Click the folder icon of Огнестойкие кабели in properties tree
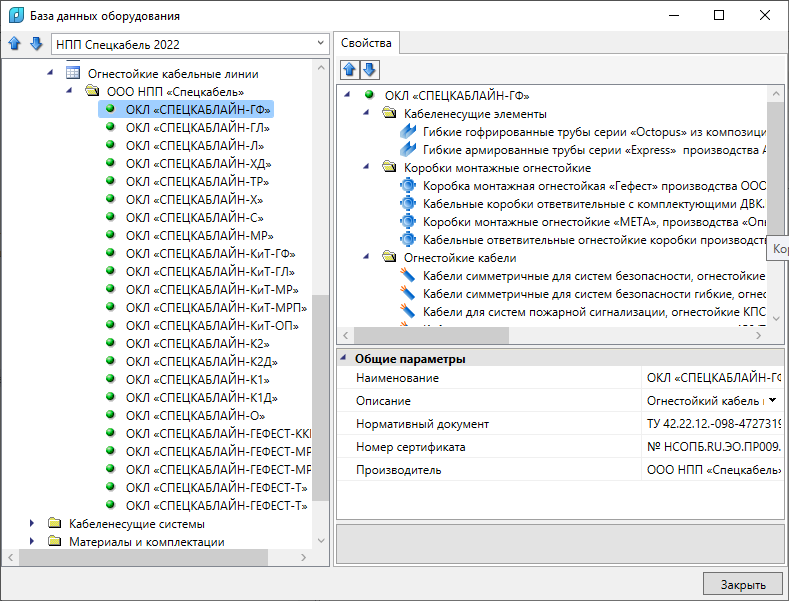This screenshot has height=601, width=789. pos(389,257)
